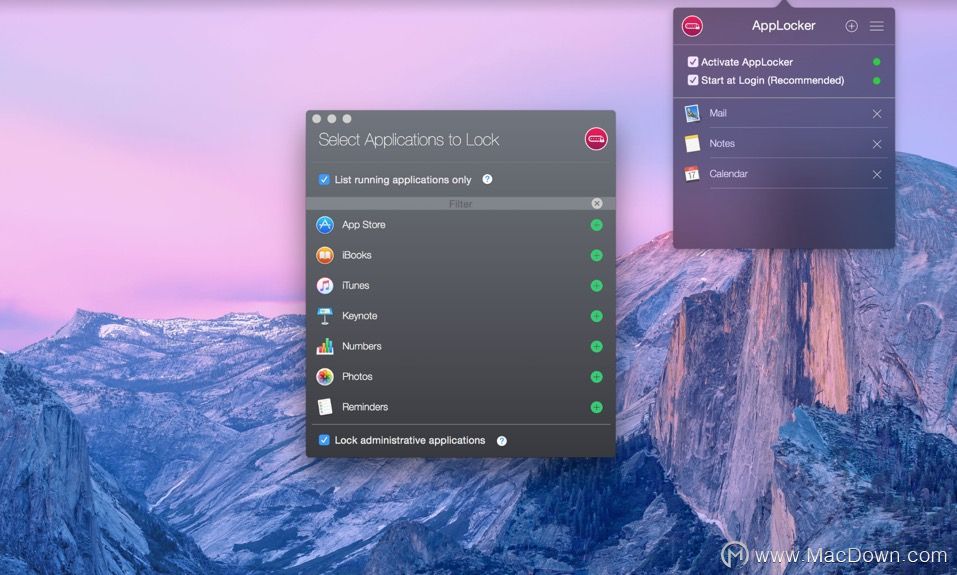Remove Notes from locked apps list
This screenshot has height=575, width=957.
(876, 144)
